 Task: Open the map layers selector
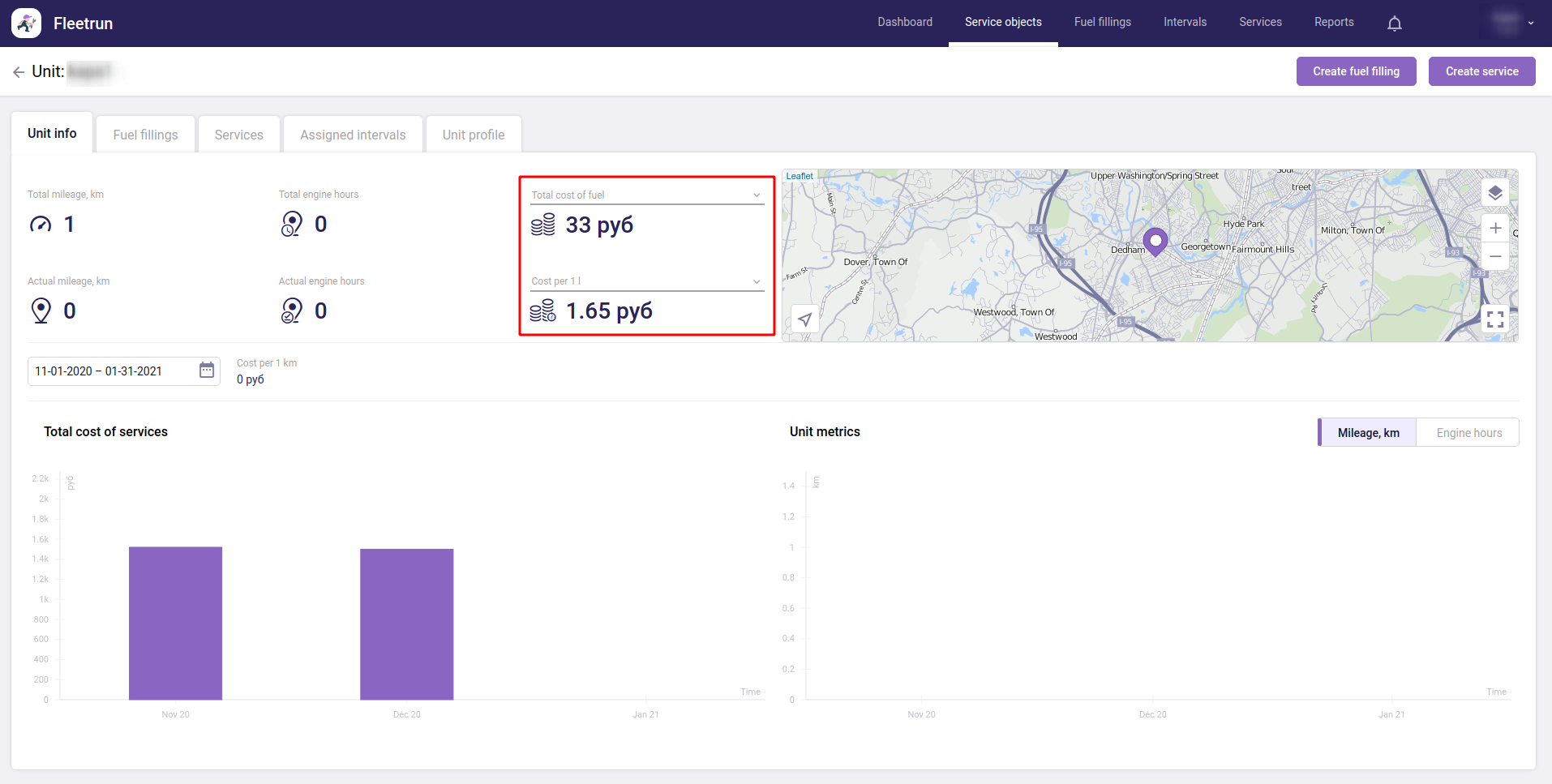point(1494,193)
